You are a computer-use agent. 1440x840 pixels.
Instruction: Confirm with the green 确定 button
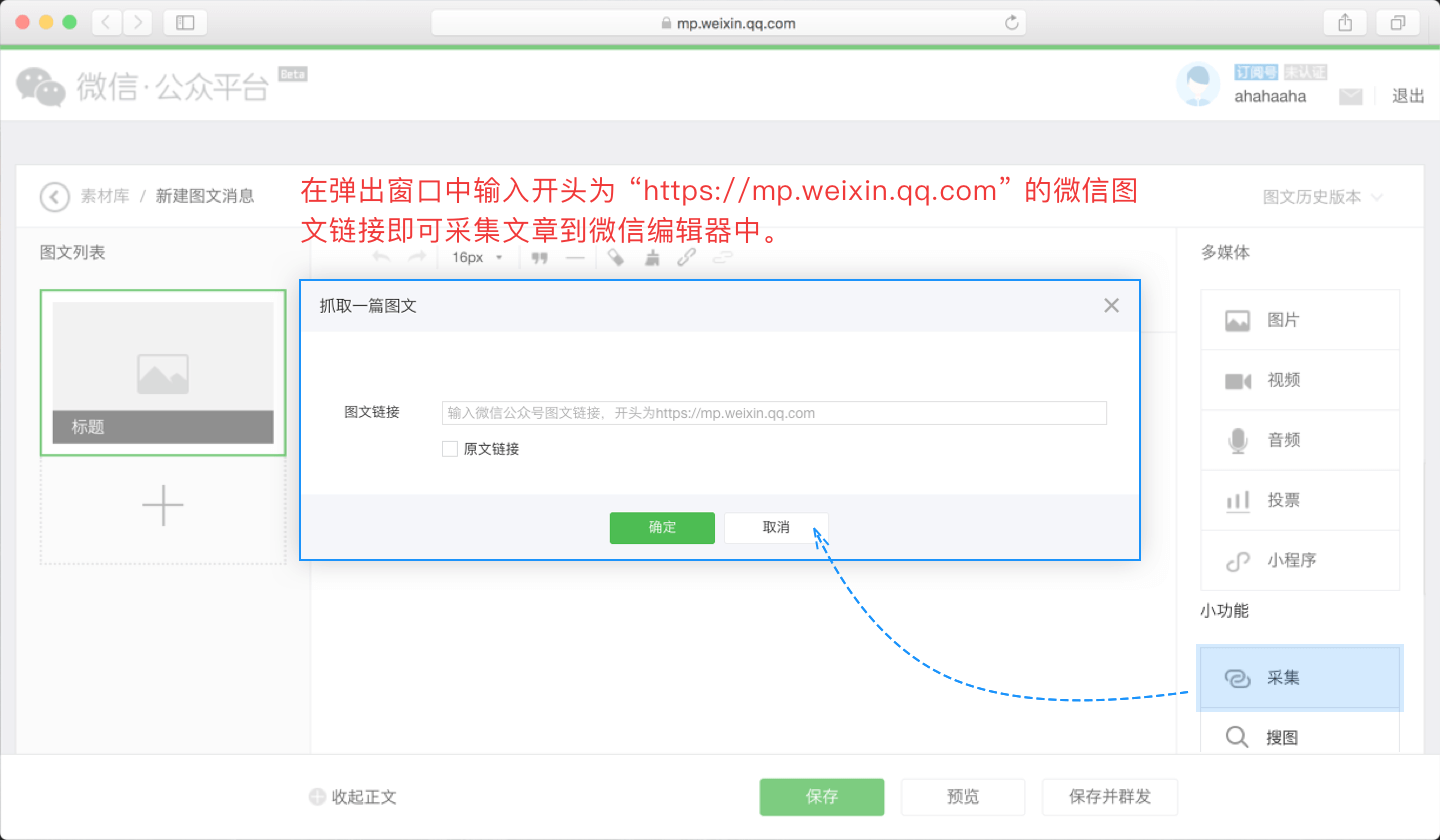pyautogui.click(x=662, y=528)
